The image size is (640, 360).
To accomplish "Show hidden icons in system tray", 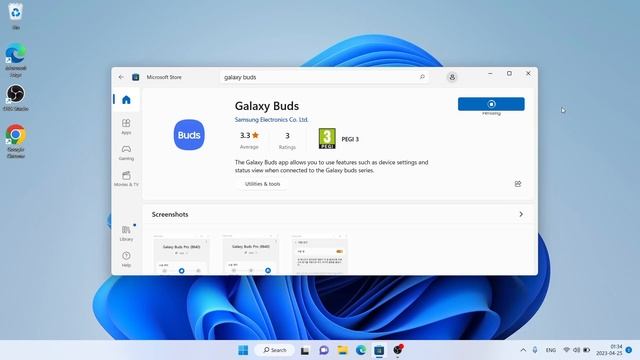I will tap(523, 350).
